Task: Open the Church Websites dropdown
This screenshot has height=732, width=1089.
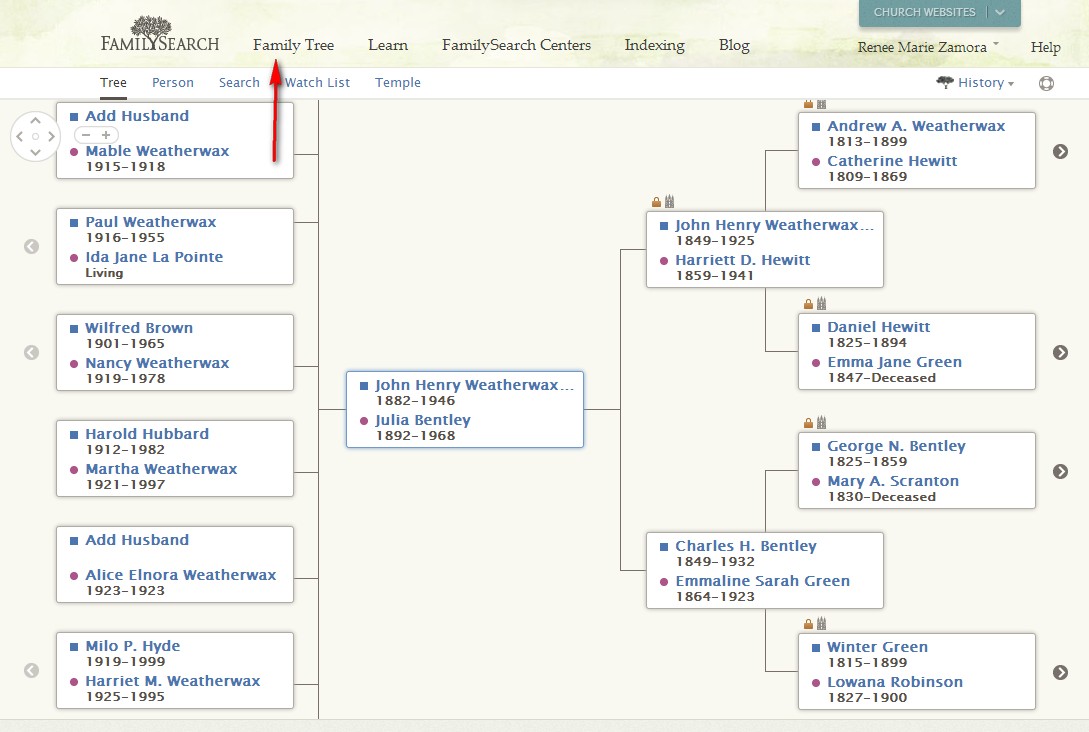Action: coord(940,13)
